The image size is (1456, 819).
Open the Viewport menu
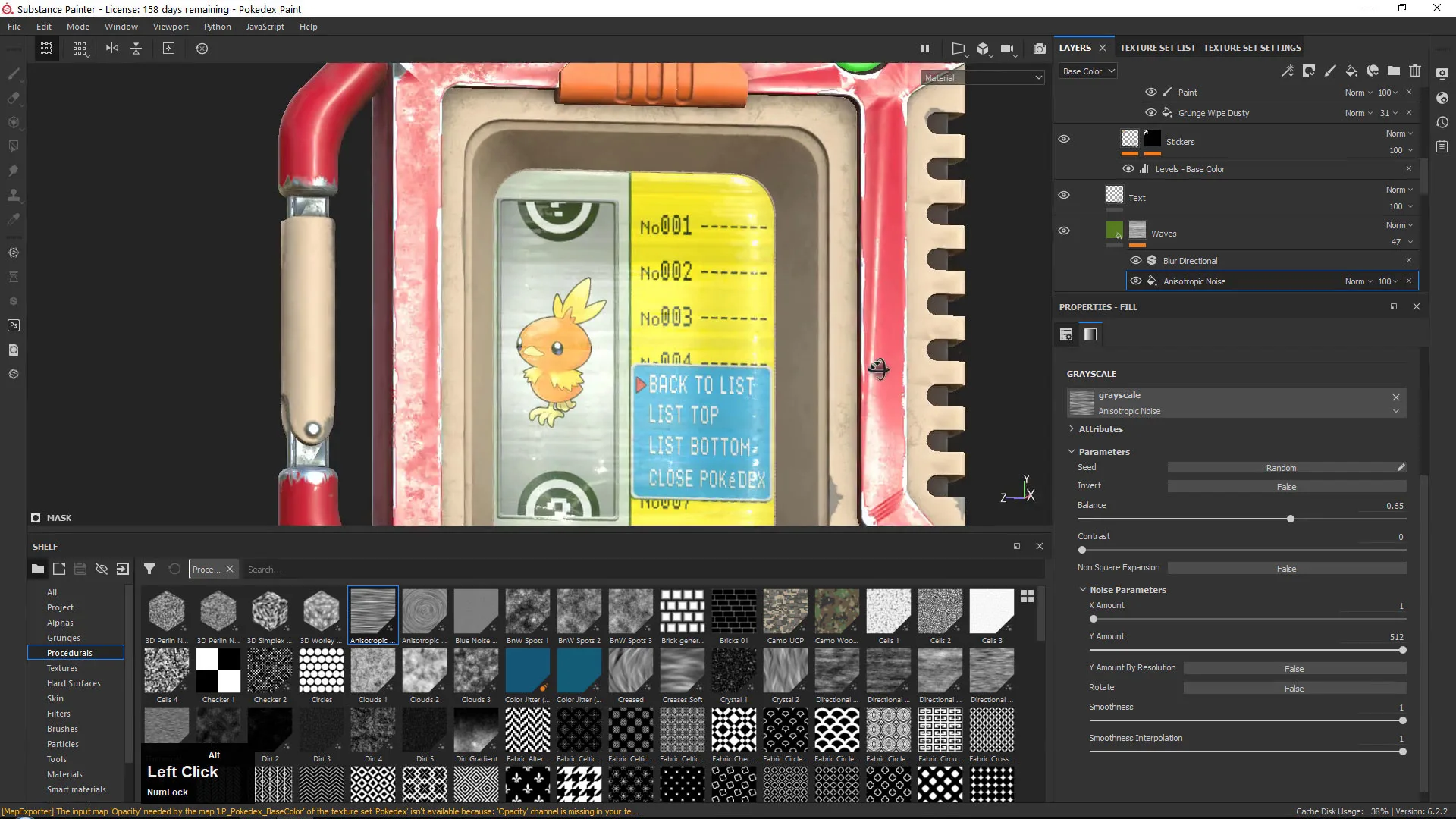pos(171,27)
